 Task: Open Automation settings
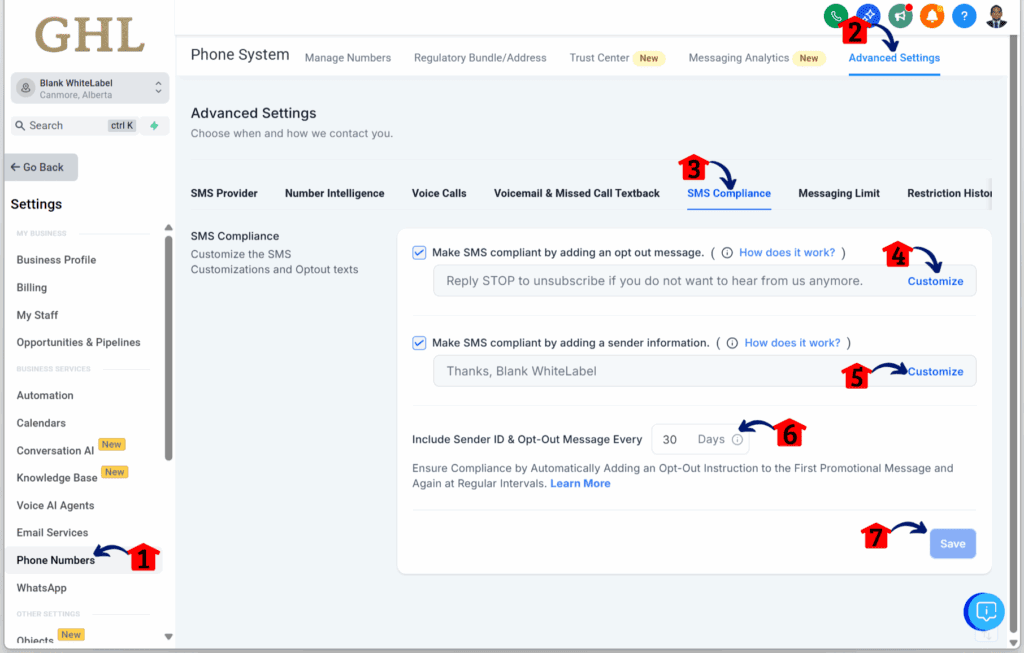[45, 396]
